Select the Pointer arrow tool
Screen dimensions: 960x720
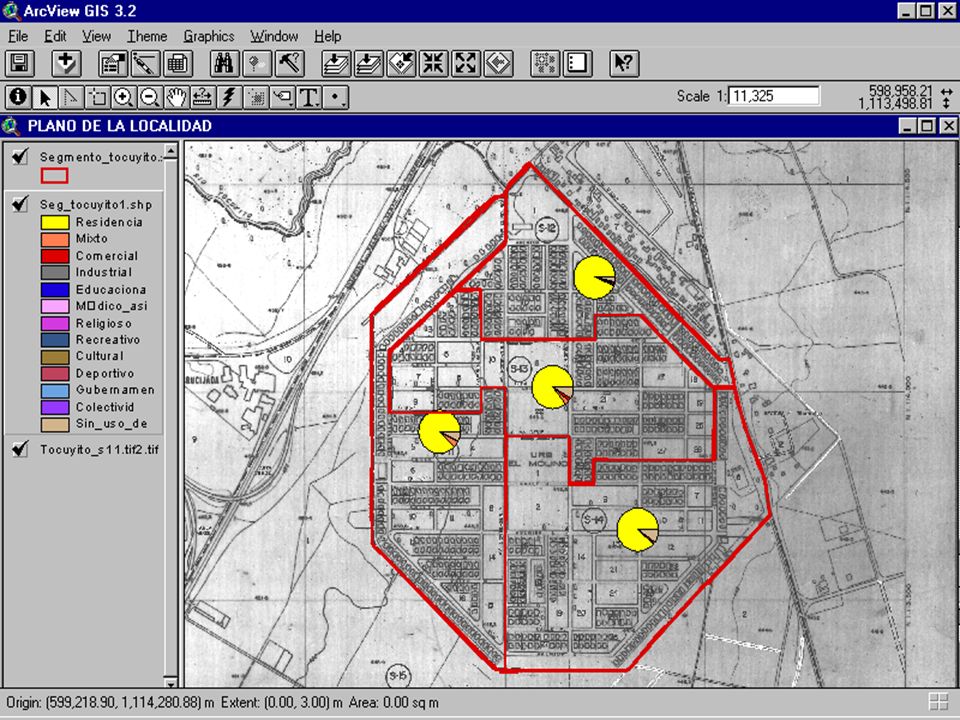[x=45, y=97]
